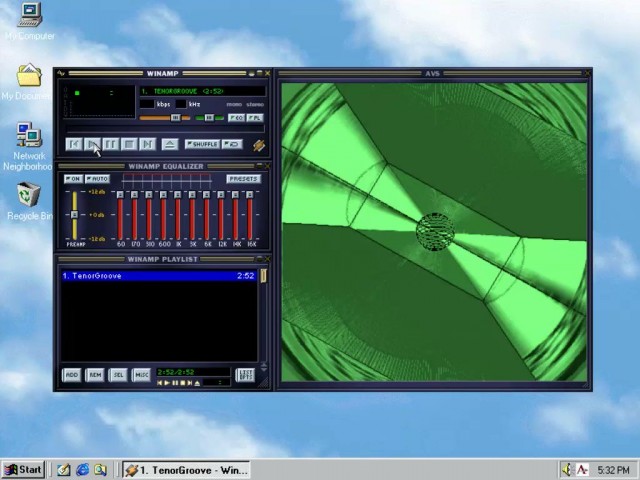Click the Pause button in Winamp

110,145
